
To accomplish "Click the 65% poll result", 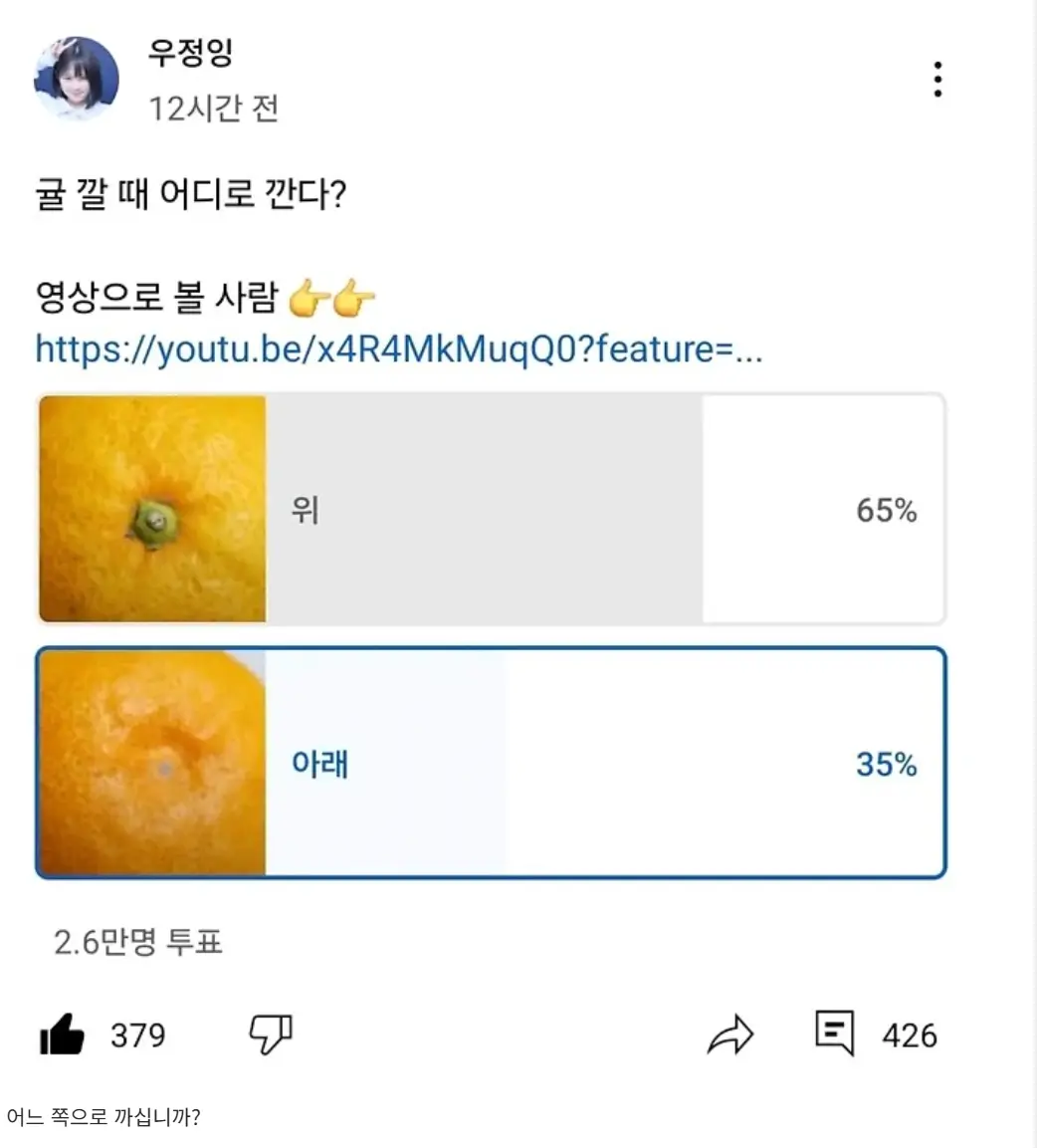I will (x=886, y=510).
